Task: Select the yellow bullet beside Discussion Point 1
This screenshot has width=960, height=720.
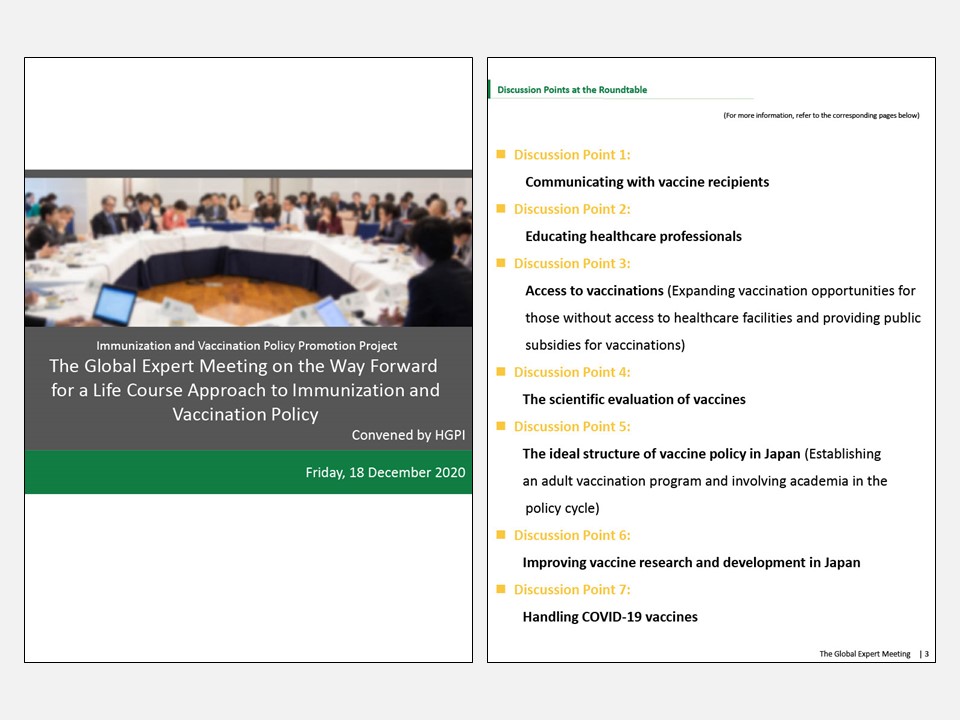Action: (x=501, y=154)
